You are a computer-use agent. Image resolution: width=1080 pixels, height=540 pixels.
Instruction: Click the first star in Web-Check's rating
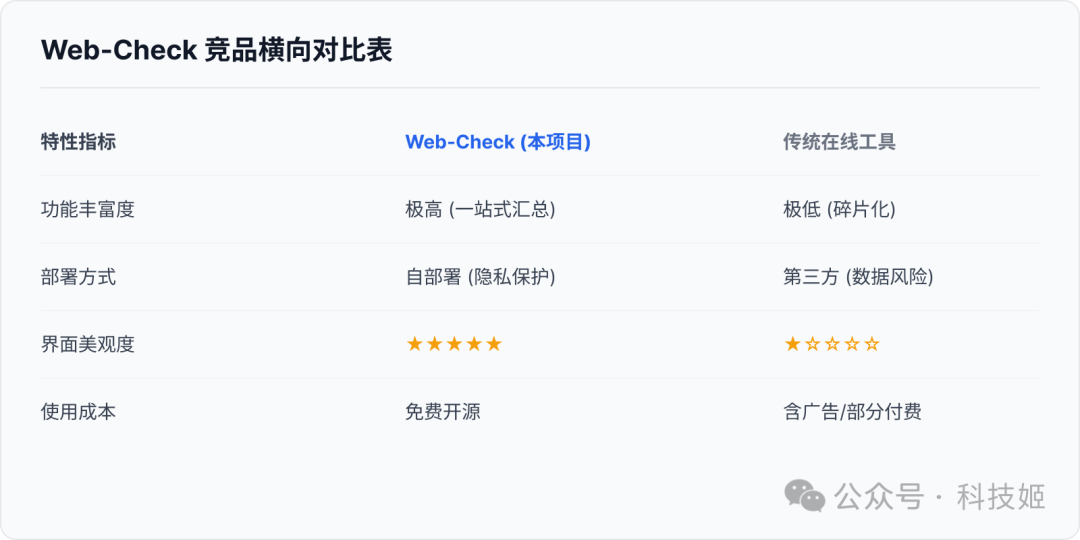(x=415, y=344)
